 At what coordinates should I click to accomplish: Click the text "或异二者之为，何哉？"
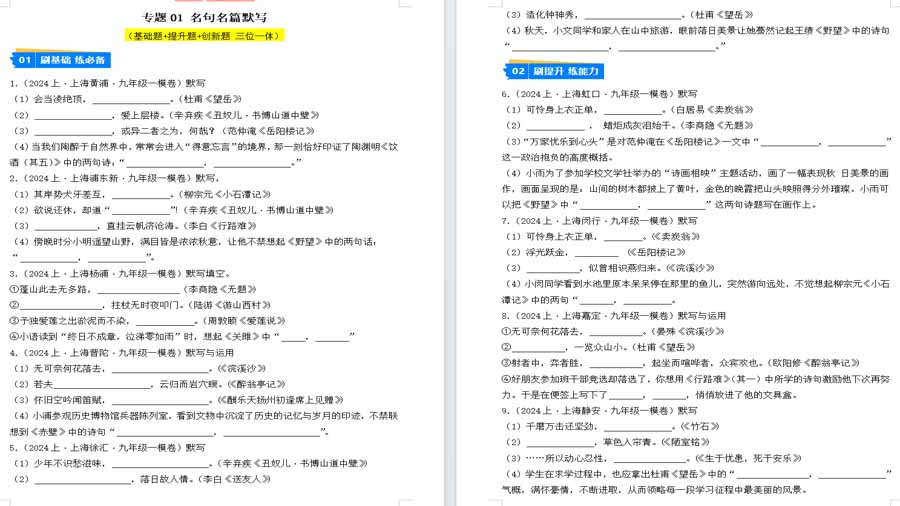166,131
